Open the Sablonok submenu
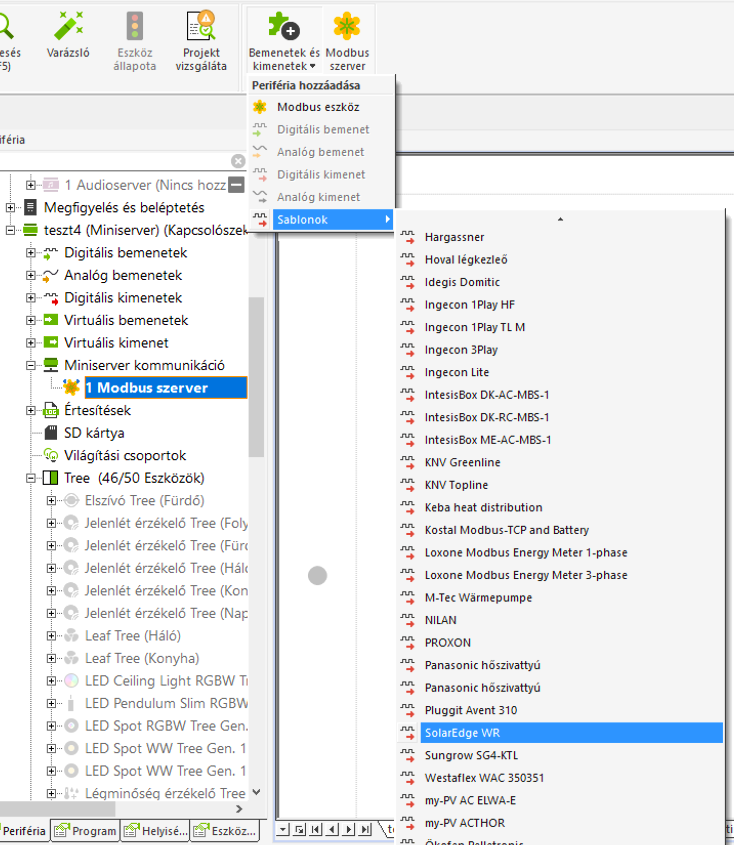 point(322,220)
